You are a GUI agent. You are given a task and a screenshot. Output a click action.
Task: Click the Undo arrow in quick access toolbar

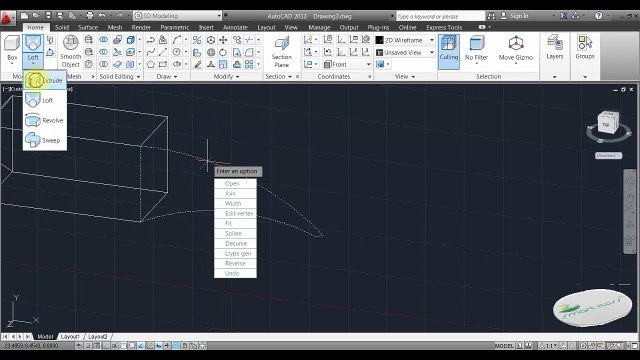point(102,16)
